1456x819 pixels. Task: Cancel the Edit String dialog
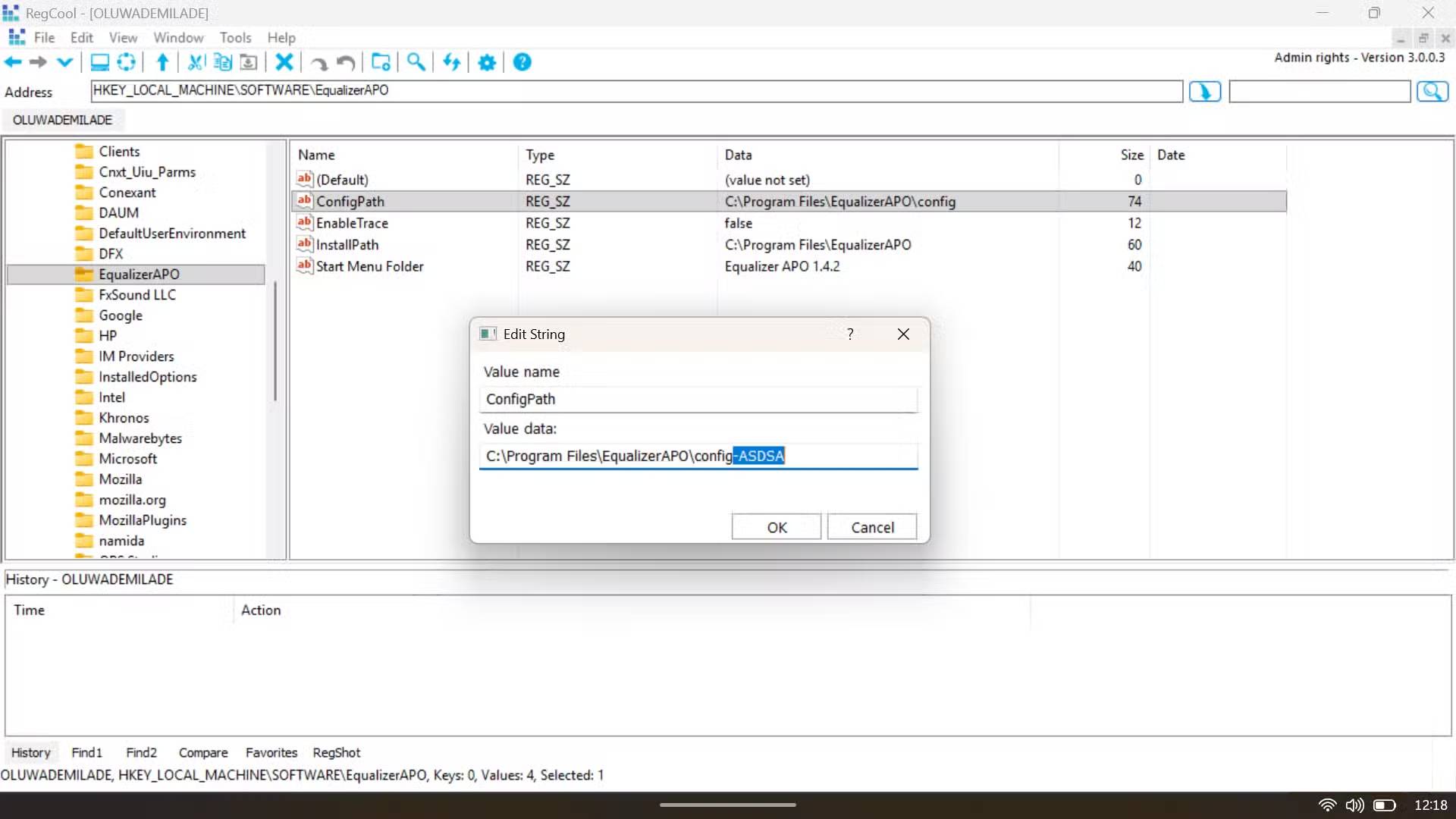[x=871, y=526]
